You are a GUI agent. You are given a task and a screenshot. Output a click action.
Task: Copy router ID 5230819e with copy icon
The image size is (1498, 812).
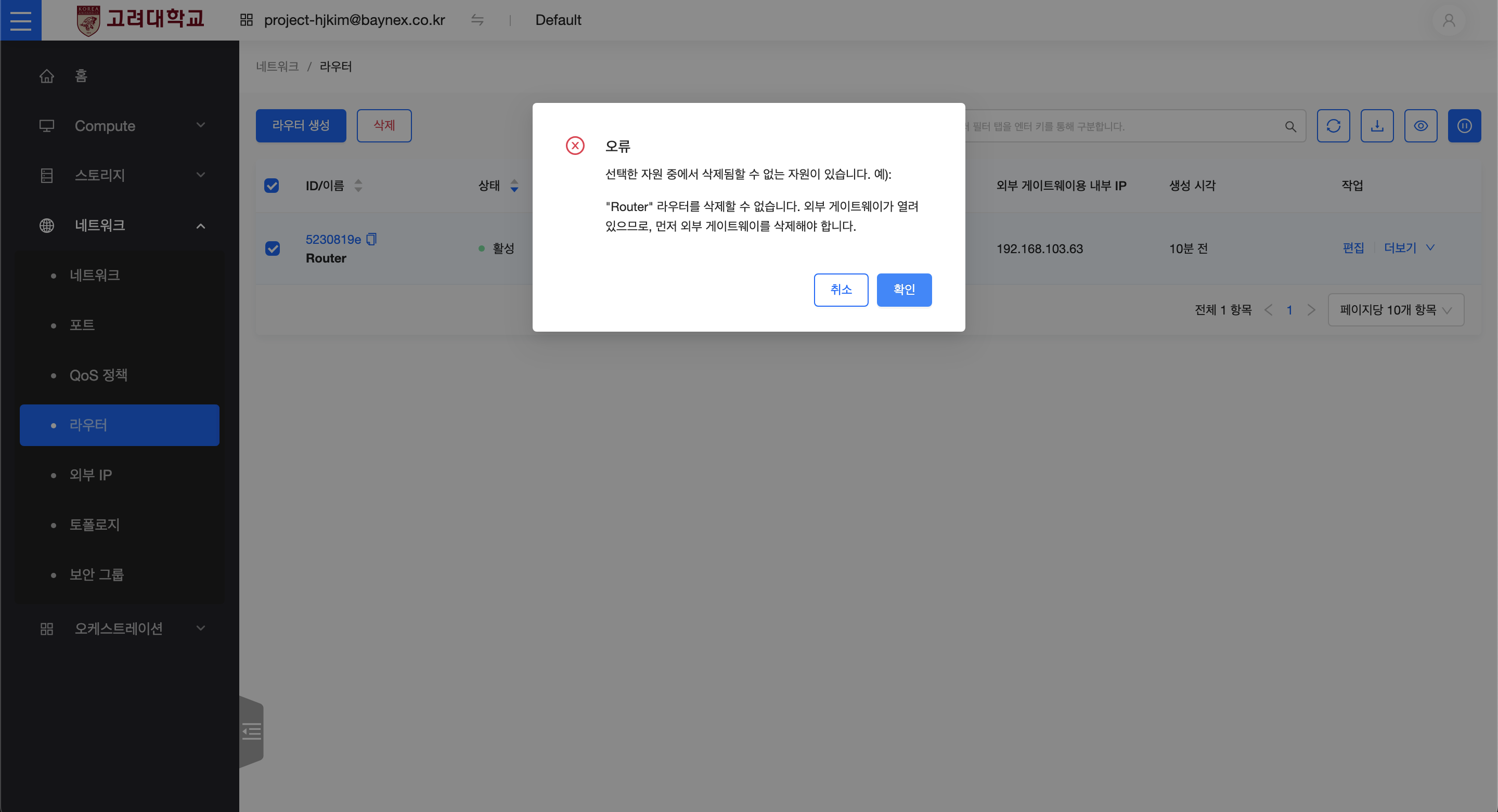coord(371,239)
